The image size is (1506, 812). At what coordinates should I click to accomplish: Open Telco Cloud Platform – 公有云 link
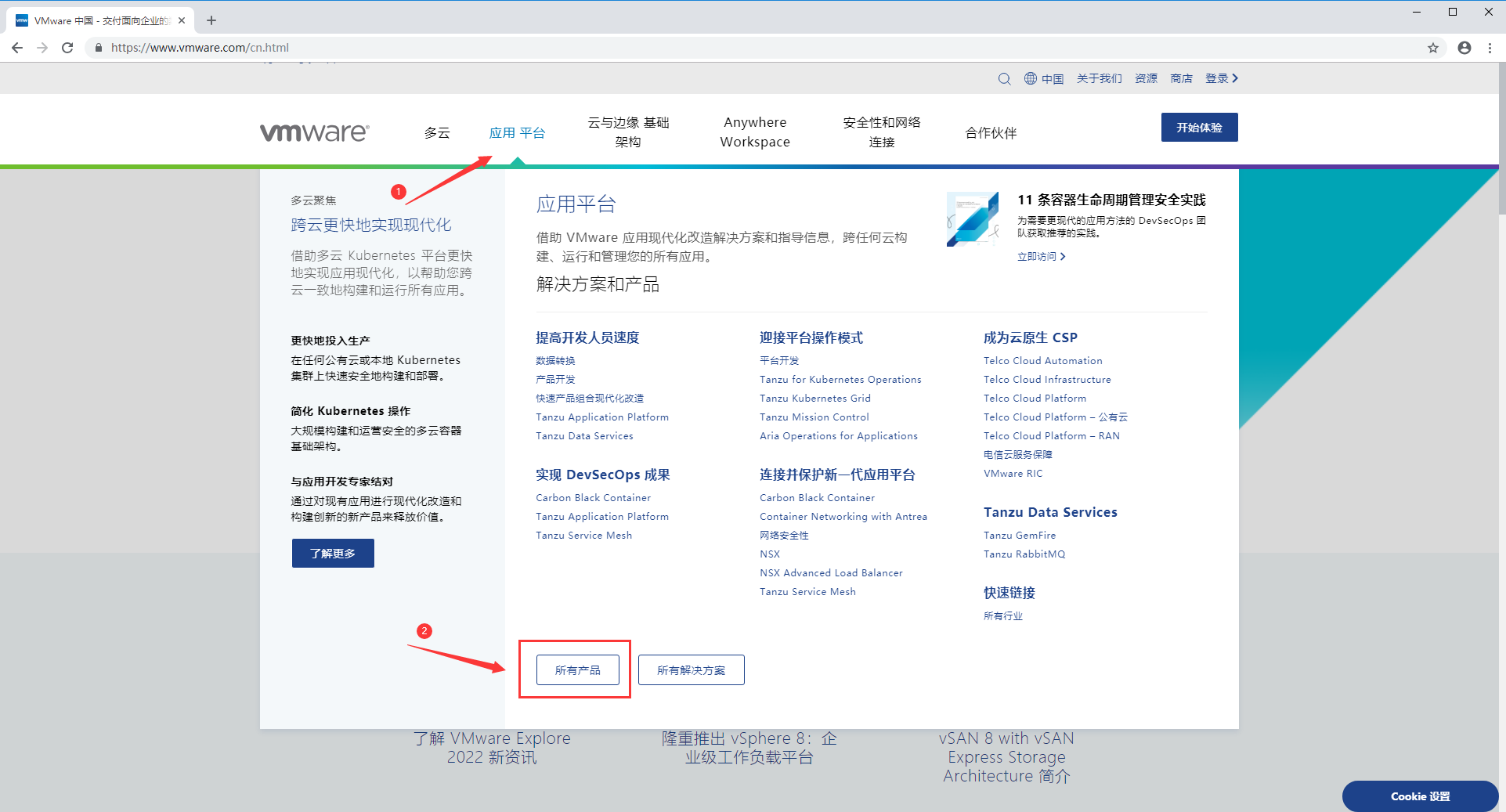1056,417
